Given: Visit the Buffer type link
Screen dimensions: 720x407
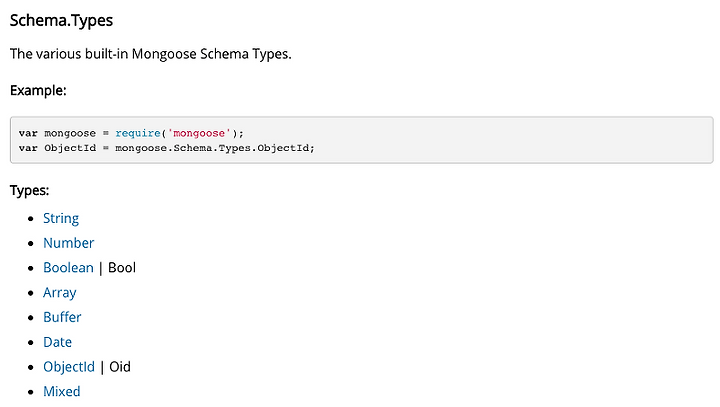Looking at the screenshot, I should (62, 317).
